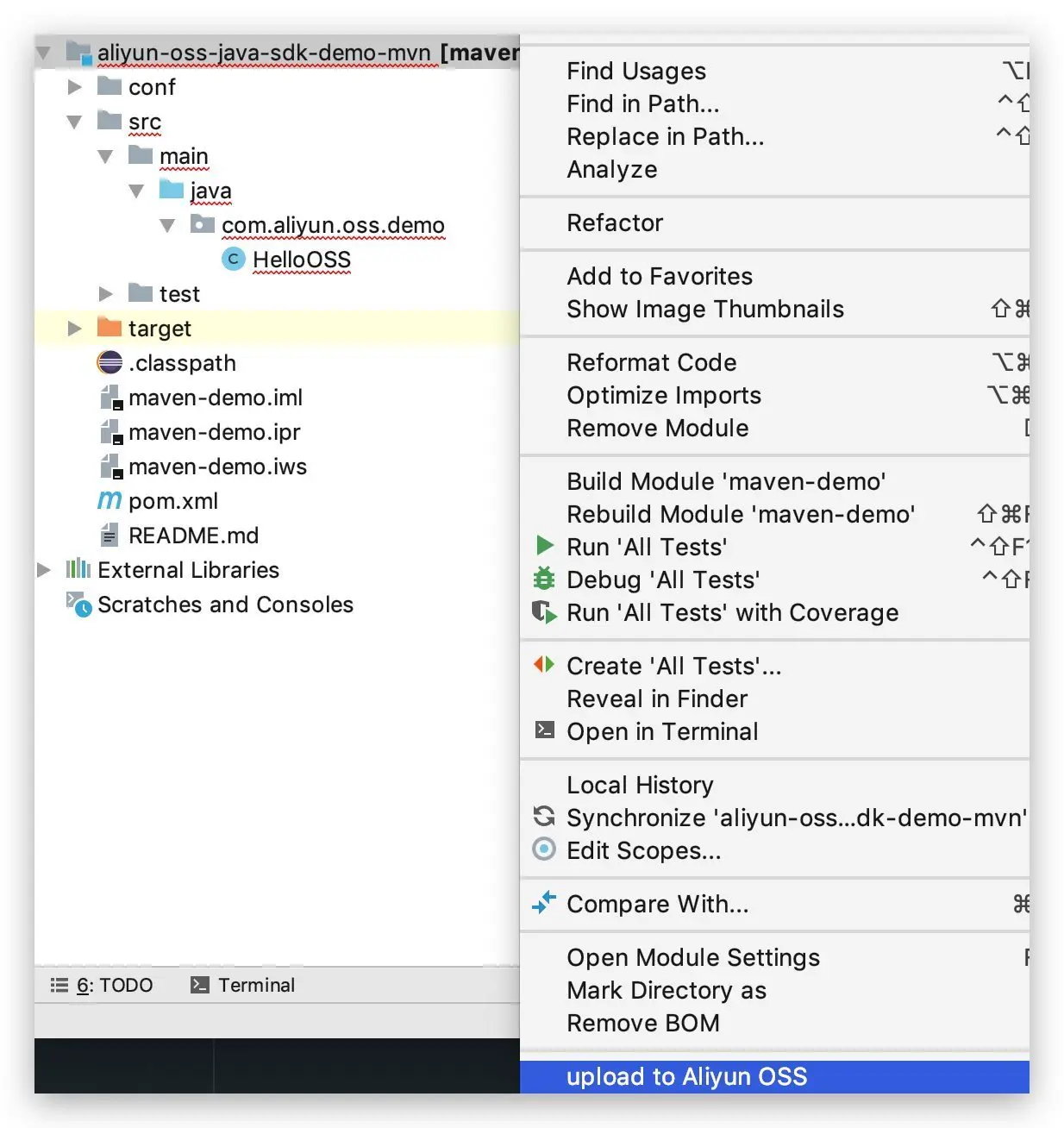Click the Compare With arrows icon
Image resolution: width=1064 pixels, height=1128 pixels.
[x=544, y=903]
